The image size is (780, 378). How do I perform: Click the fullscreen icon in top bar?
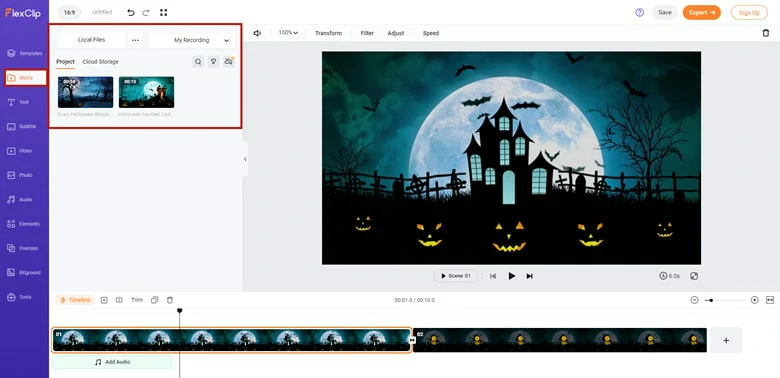(163, 12)
